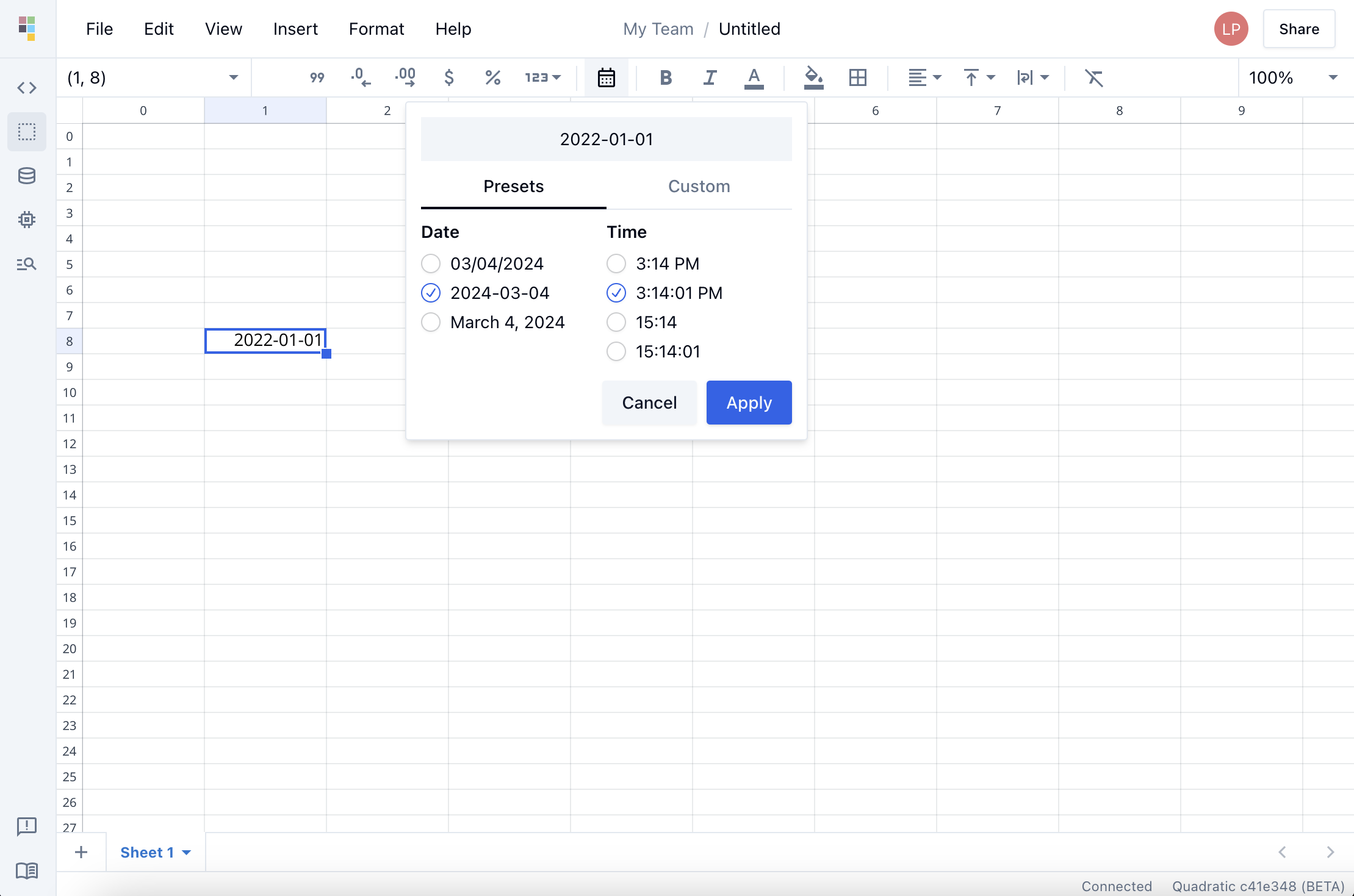Click the dashed selection sidebar icon
Viewport: 1354px width, 896px height.
pos(27,132)
